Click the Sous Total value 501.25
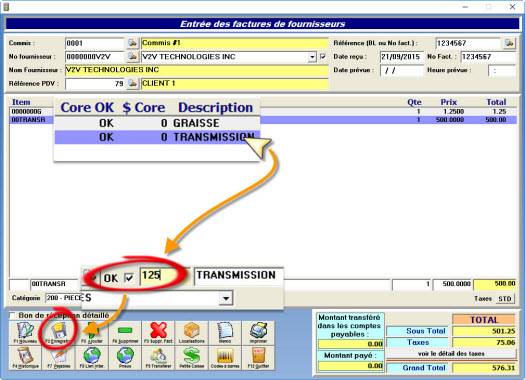Screen dimensions: 525x380 (484, 331)
